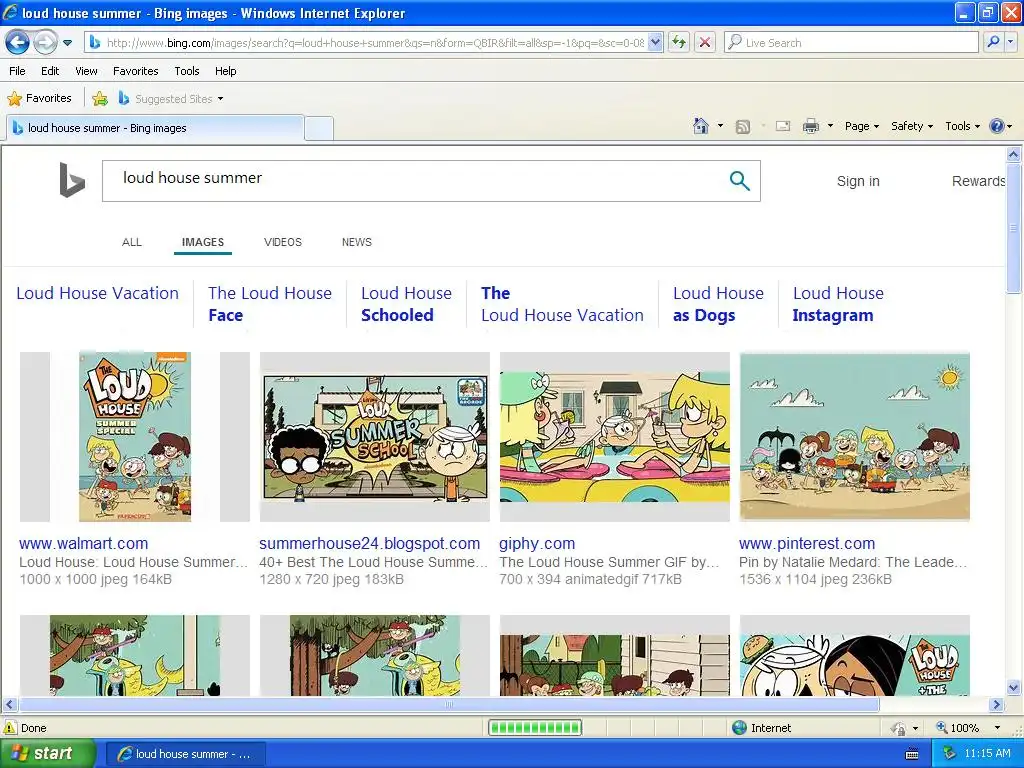
Task: Open the Tools menu in the menu bar
Action: tap(187, 71)
